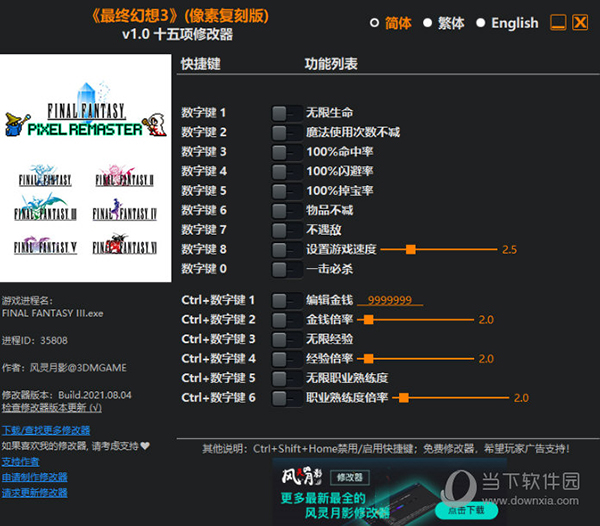The width and height of the screenshot is (600, 526).
Task: Click the Ctrl+数字键 1 hotkey label
Action: click(x=218, y=300)
